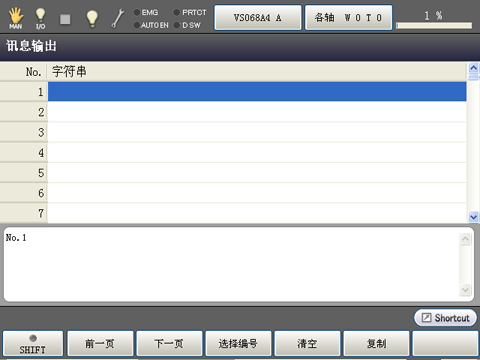480x360 pixels.
Task: Click the D SW indicator
Action: (187, 25)
